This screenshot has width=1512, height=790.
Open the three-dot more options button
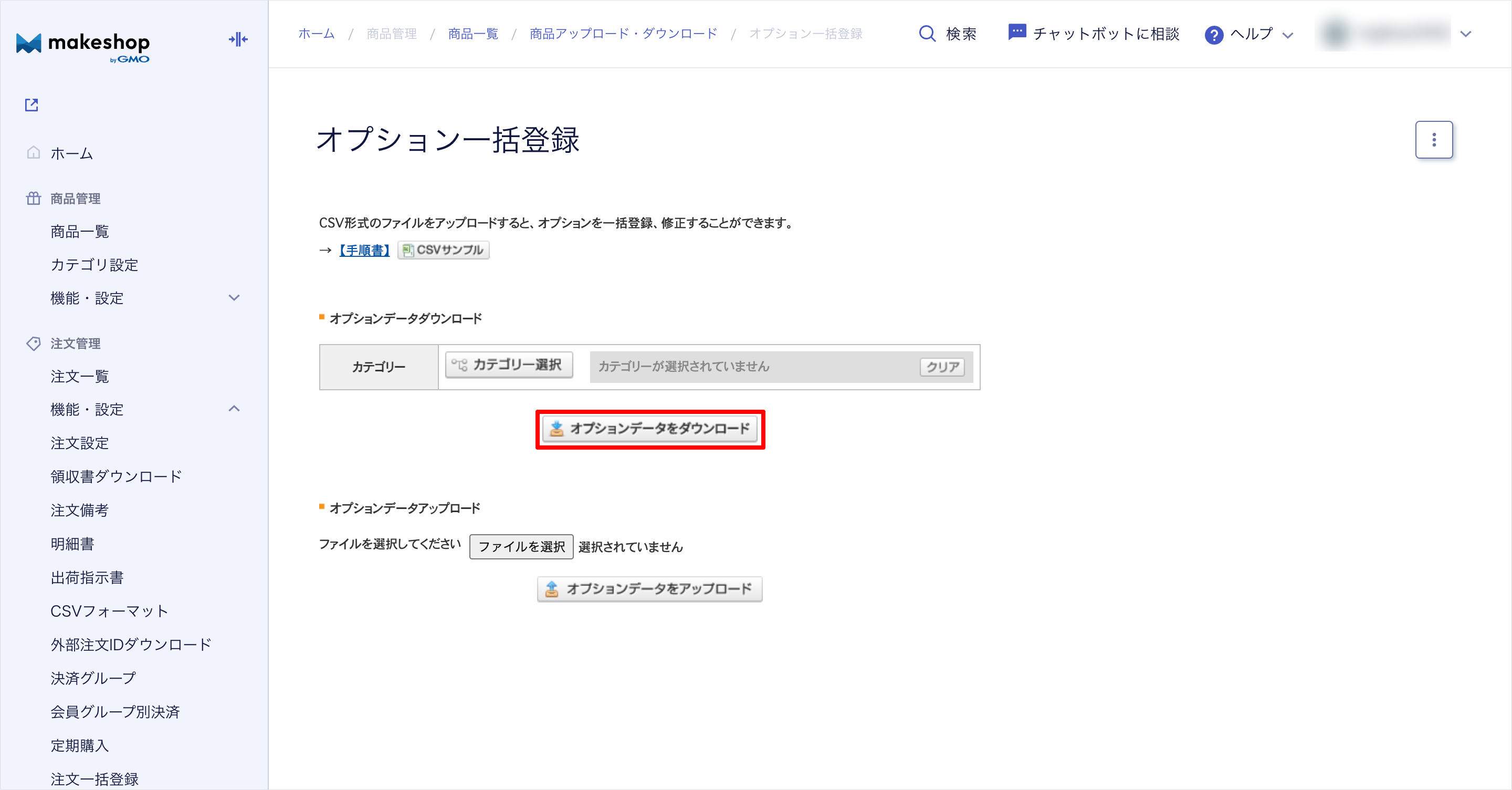pos(1433,140)
